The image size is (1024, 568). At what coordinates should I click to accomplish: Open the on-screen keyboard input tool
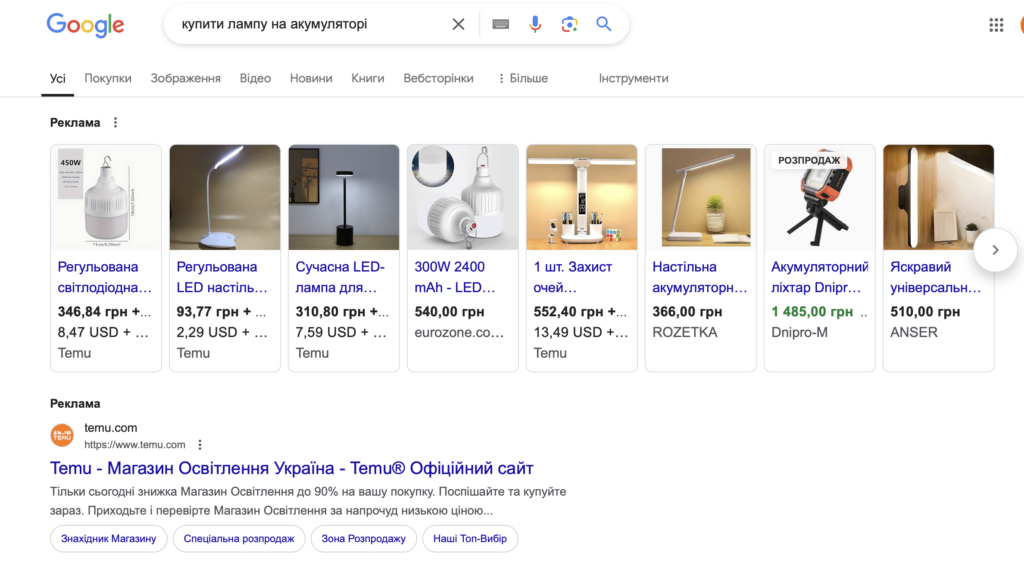pos(500,24)
